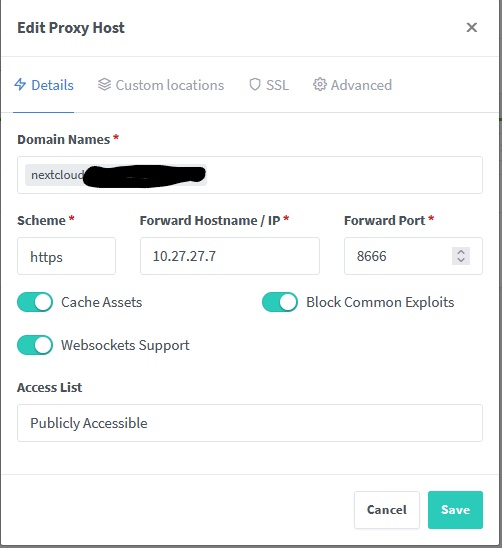Click the gear icon beside Advanced
The height and width of the screenshot is (548, 502).
click(x=320, y=85)
